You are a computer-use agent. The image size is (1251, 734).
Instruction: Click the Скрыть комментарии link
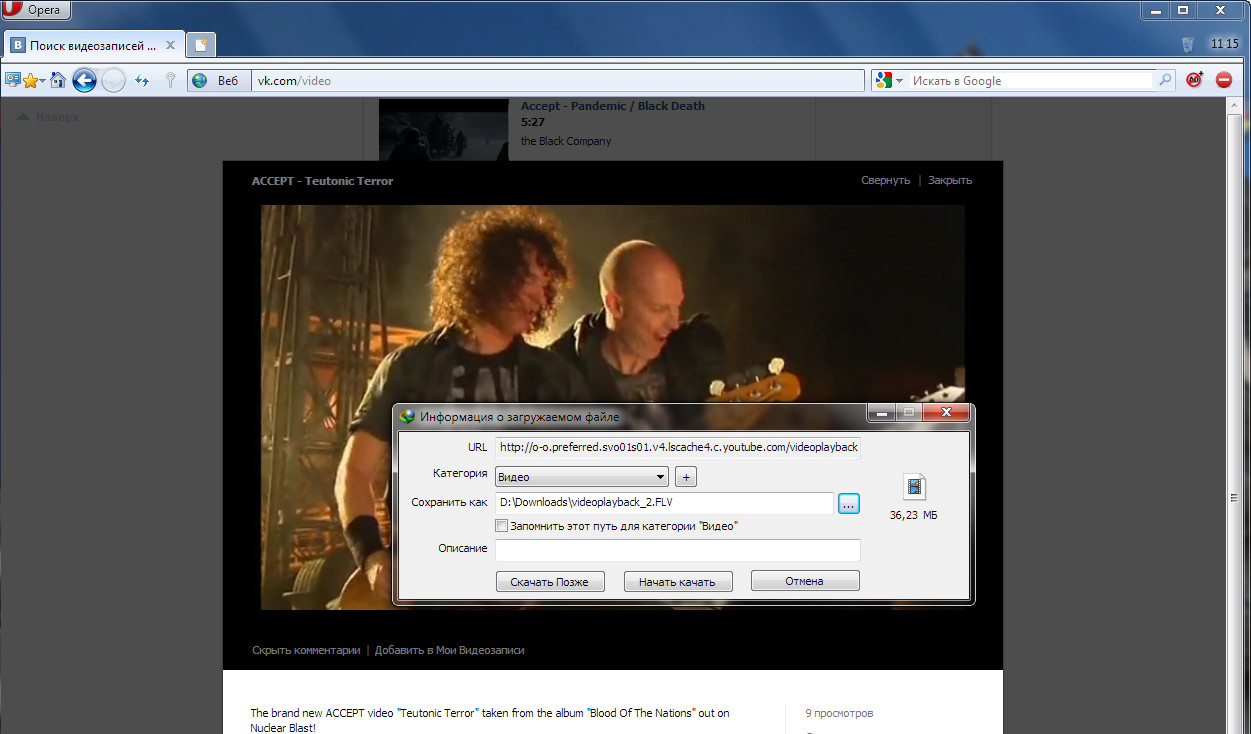click(306, 650)
